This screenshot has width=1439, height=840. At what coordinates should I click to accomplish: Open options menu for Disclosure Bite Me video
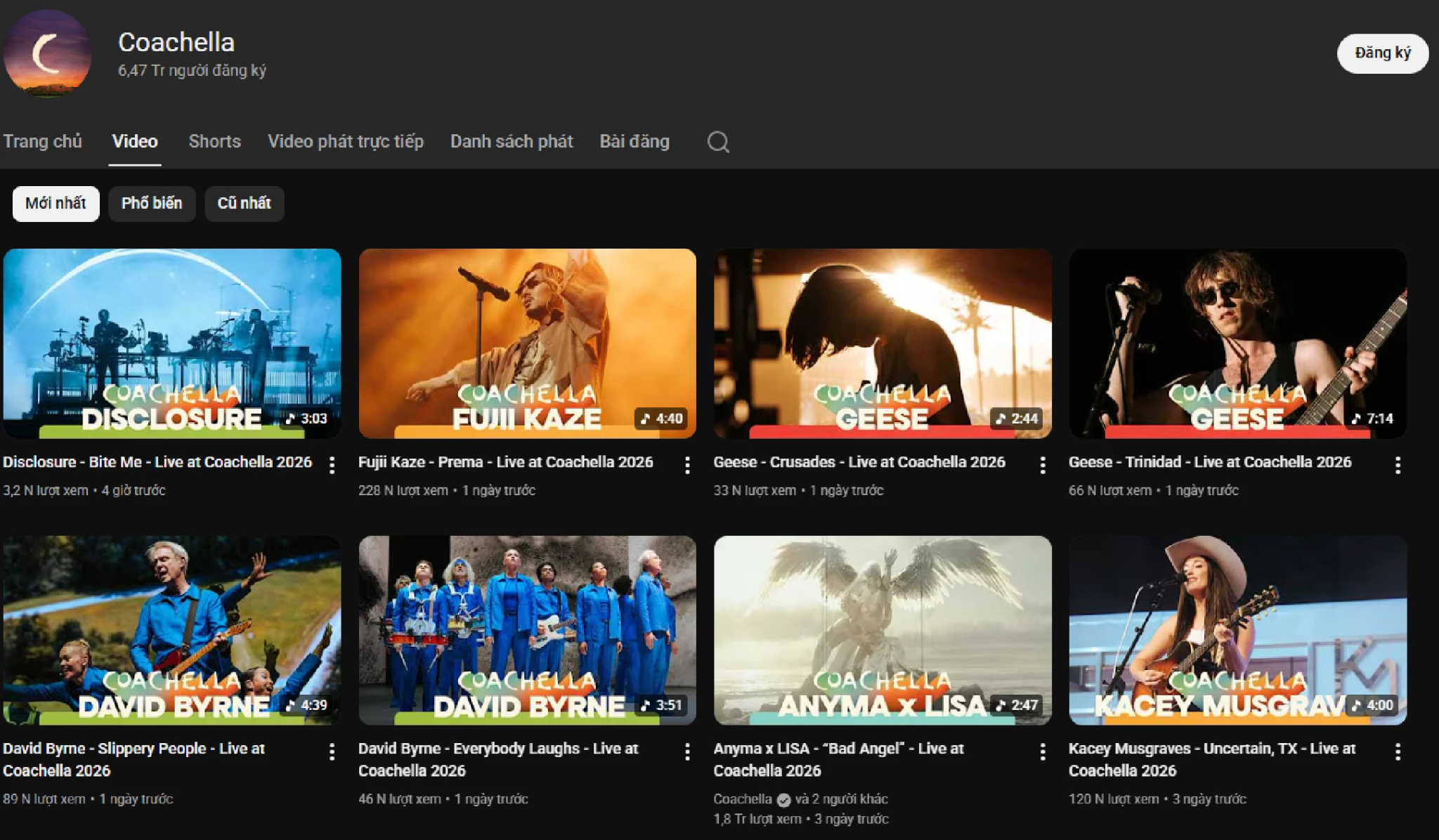(332, 464)
